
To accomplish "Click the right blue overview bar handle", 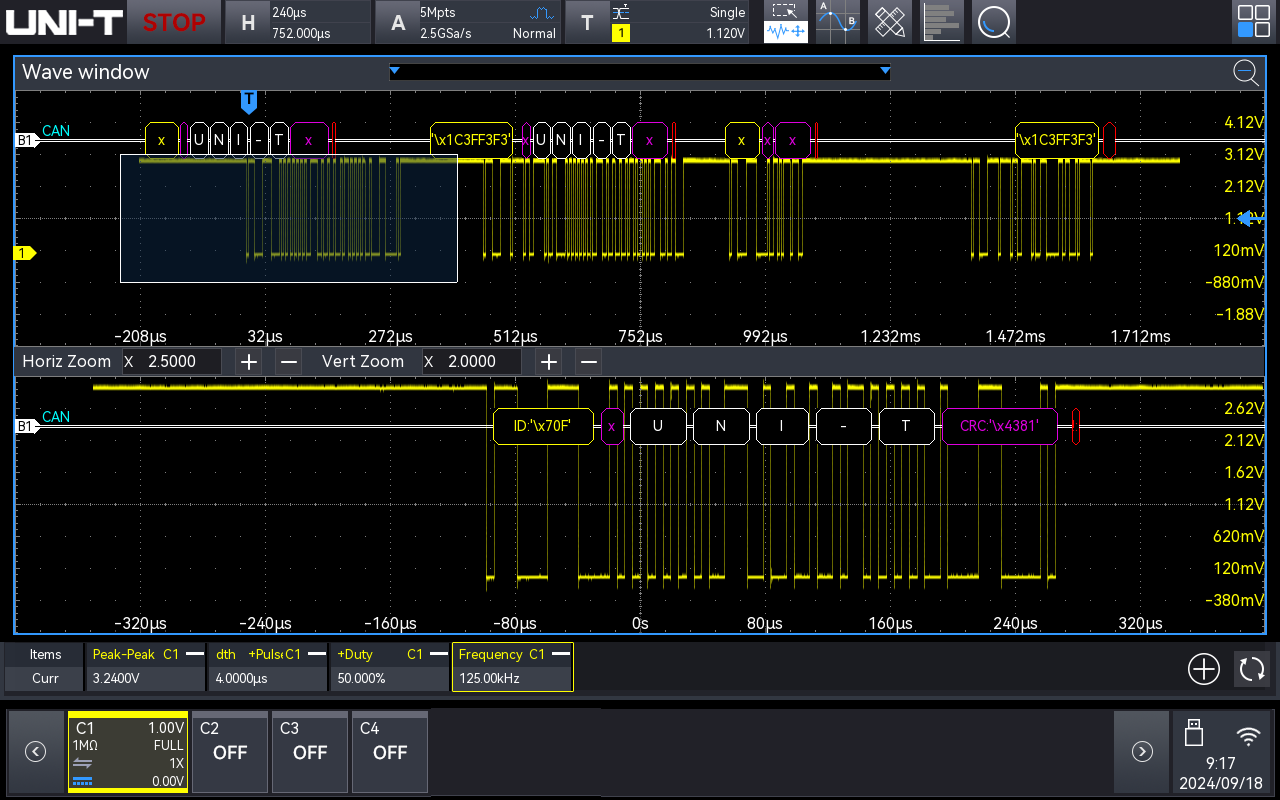I will click(x=885, y=70).
